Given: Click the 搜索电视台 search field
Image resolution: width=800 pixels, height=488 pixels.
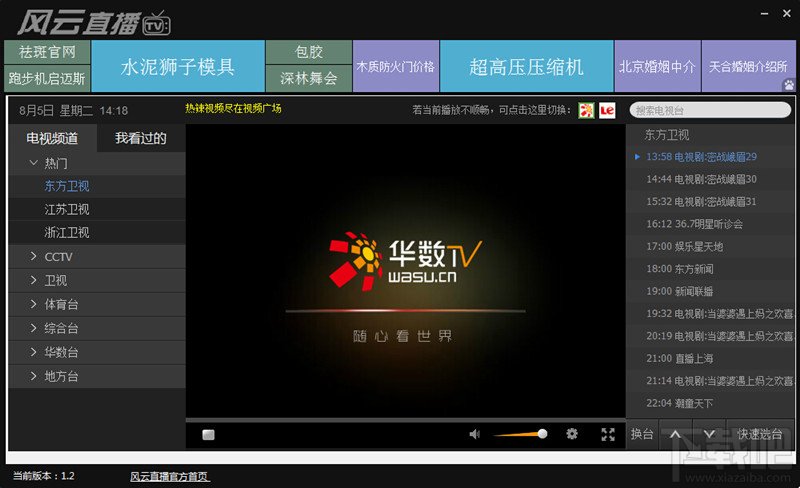Looking at the screenshot, I should pos(710,110).
